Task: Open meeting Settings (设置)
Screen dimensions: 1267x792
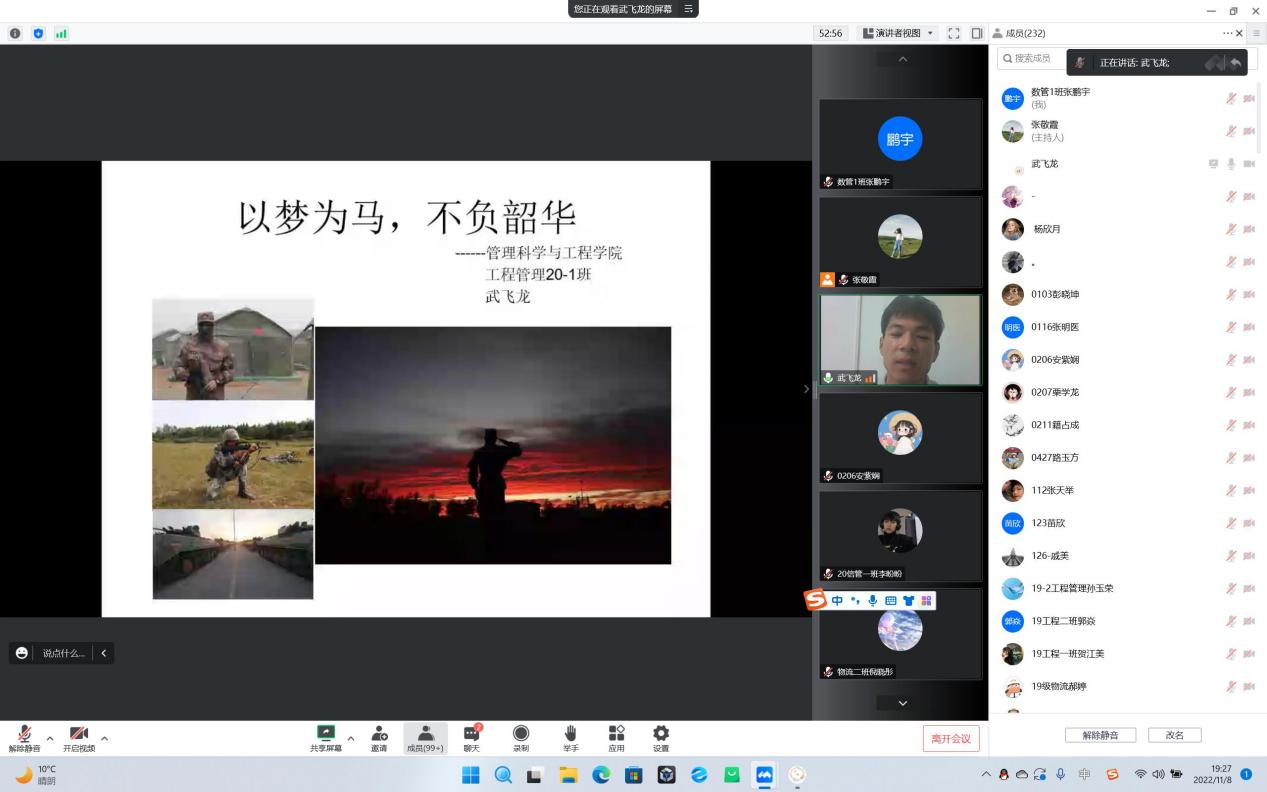Action: point(661,737)
